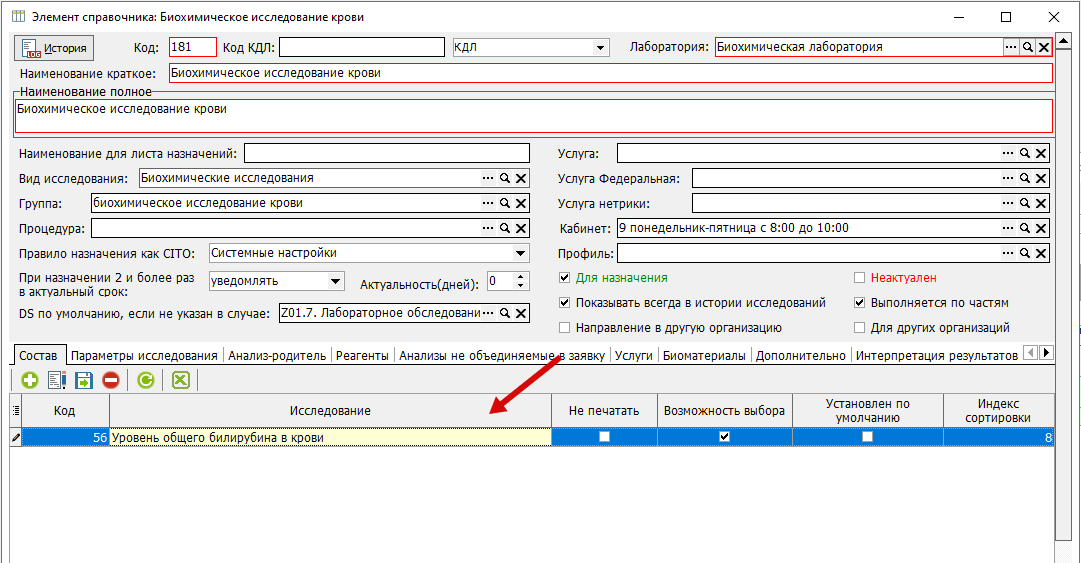
Task: Switch to the Дополнительно tab
Action: [x=800, y=356]
